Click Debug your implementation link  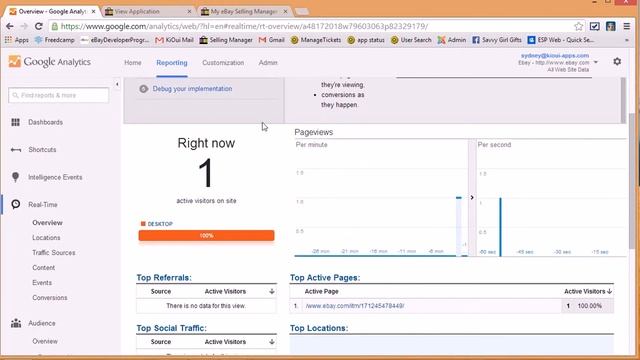pyautogui.click(x=192, y=89)
